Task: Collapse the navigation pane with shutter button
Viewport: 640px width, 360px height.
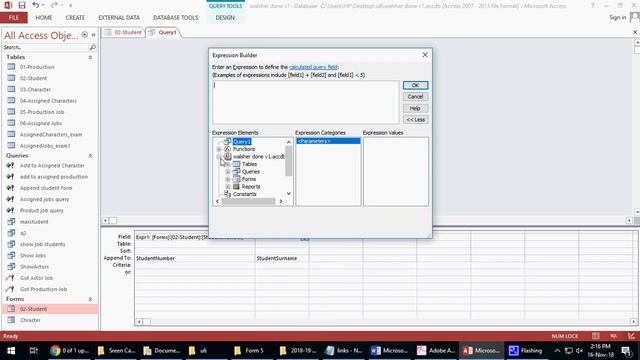Action: click(x=93, y=35)
